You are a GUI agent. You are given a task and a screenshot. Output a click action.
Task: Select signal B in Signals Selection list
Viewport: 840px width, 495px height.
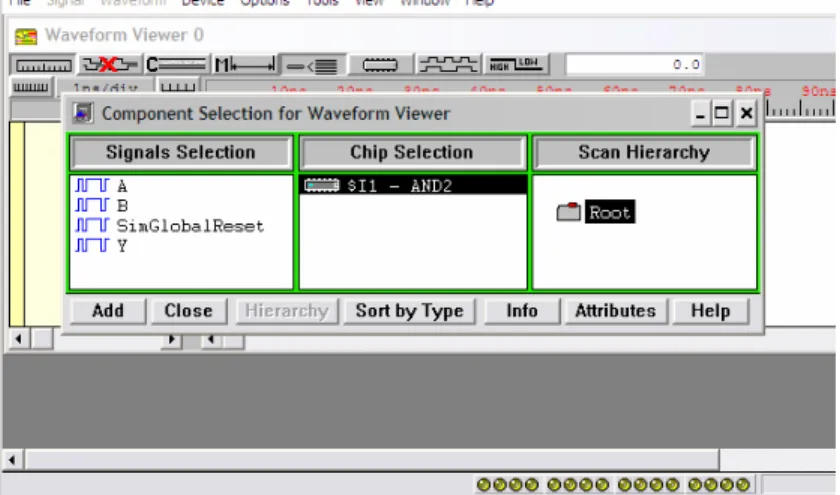click(122, 206)
